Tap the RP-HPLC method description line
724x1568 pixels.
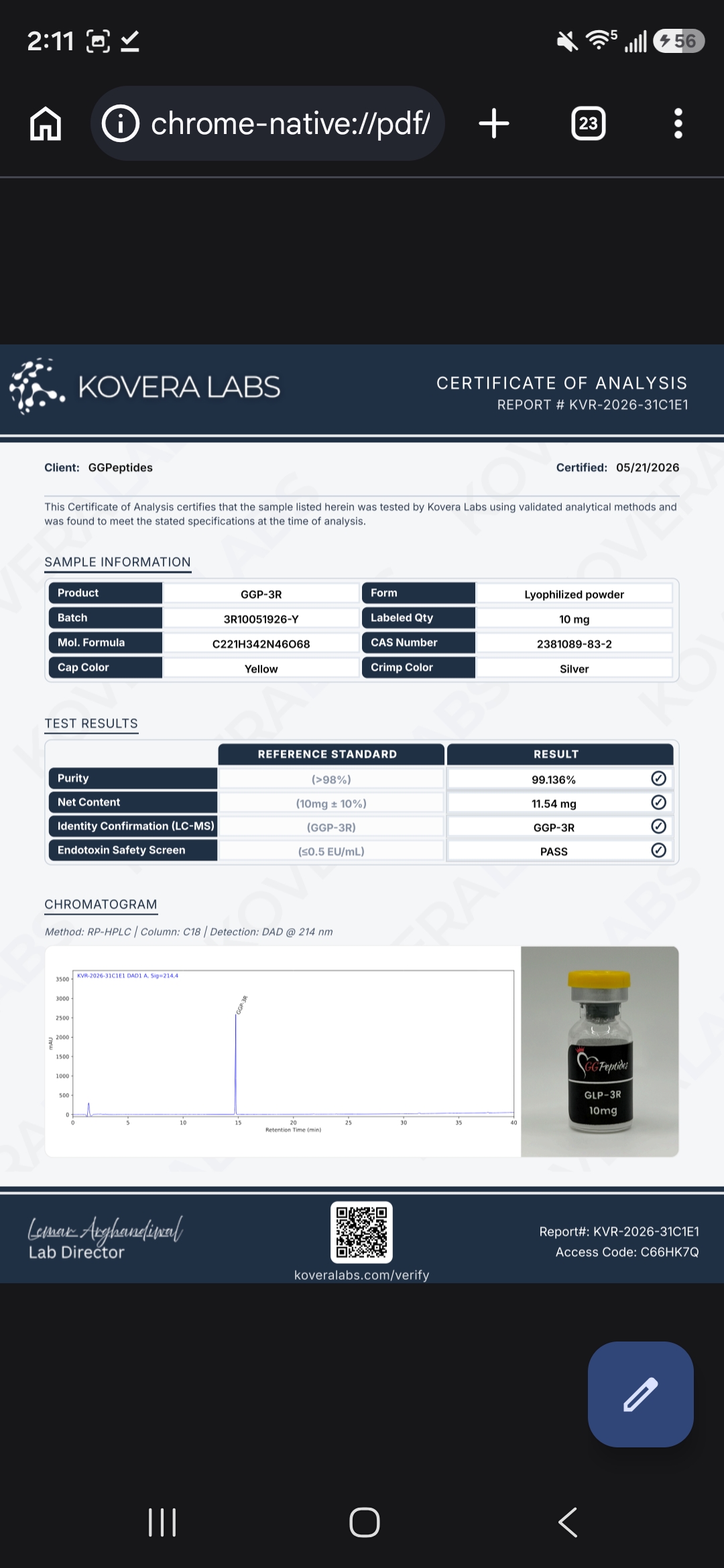[x=188, y=932]
